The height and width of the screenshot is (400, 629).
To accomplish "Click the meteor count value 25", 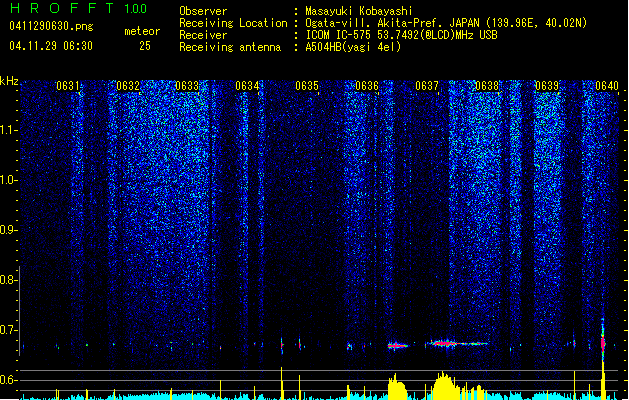I will point(145,46).
